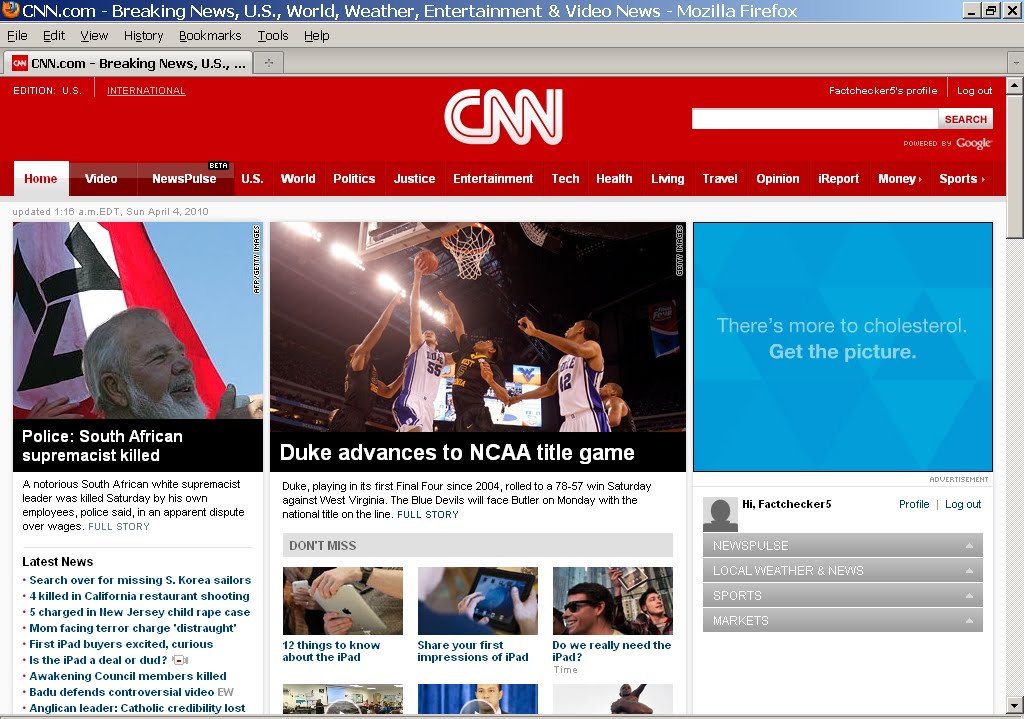The height and width of the screenshot is (719, 1025).
Task: Click CNN favicon on browser tab
Action: point(20,63)
